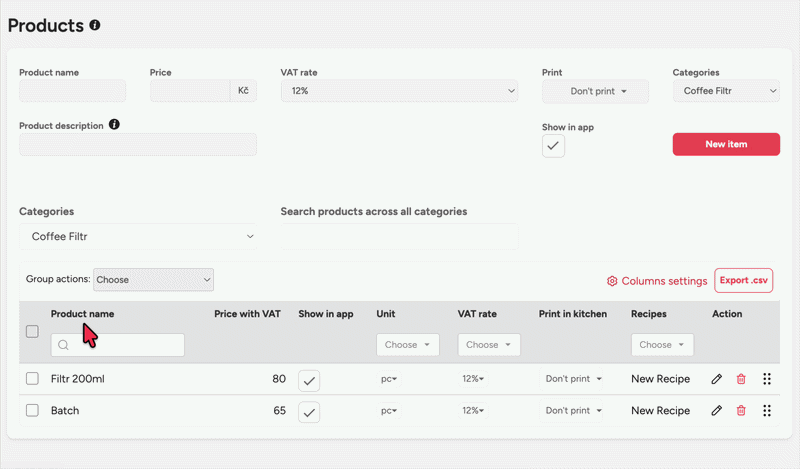Toggle the Show in app checkbox in form

553,146
